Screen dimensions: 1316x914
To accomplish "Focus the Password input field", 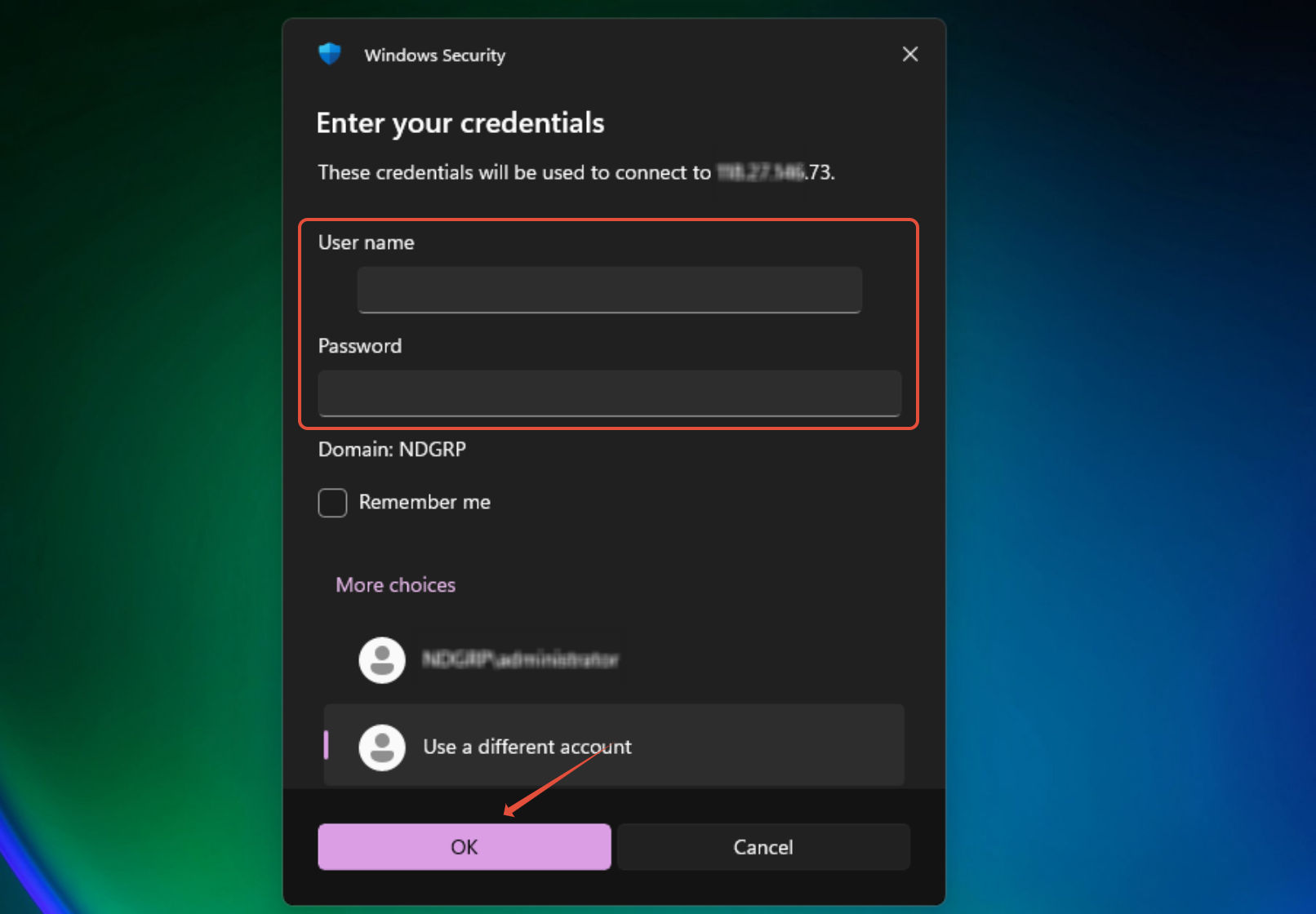I will [609, 393].
